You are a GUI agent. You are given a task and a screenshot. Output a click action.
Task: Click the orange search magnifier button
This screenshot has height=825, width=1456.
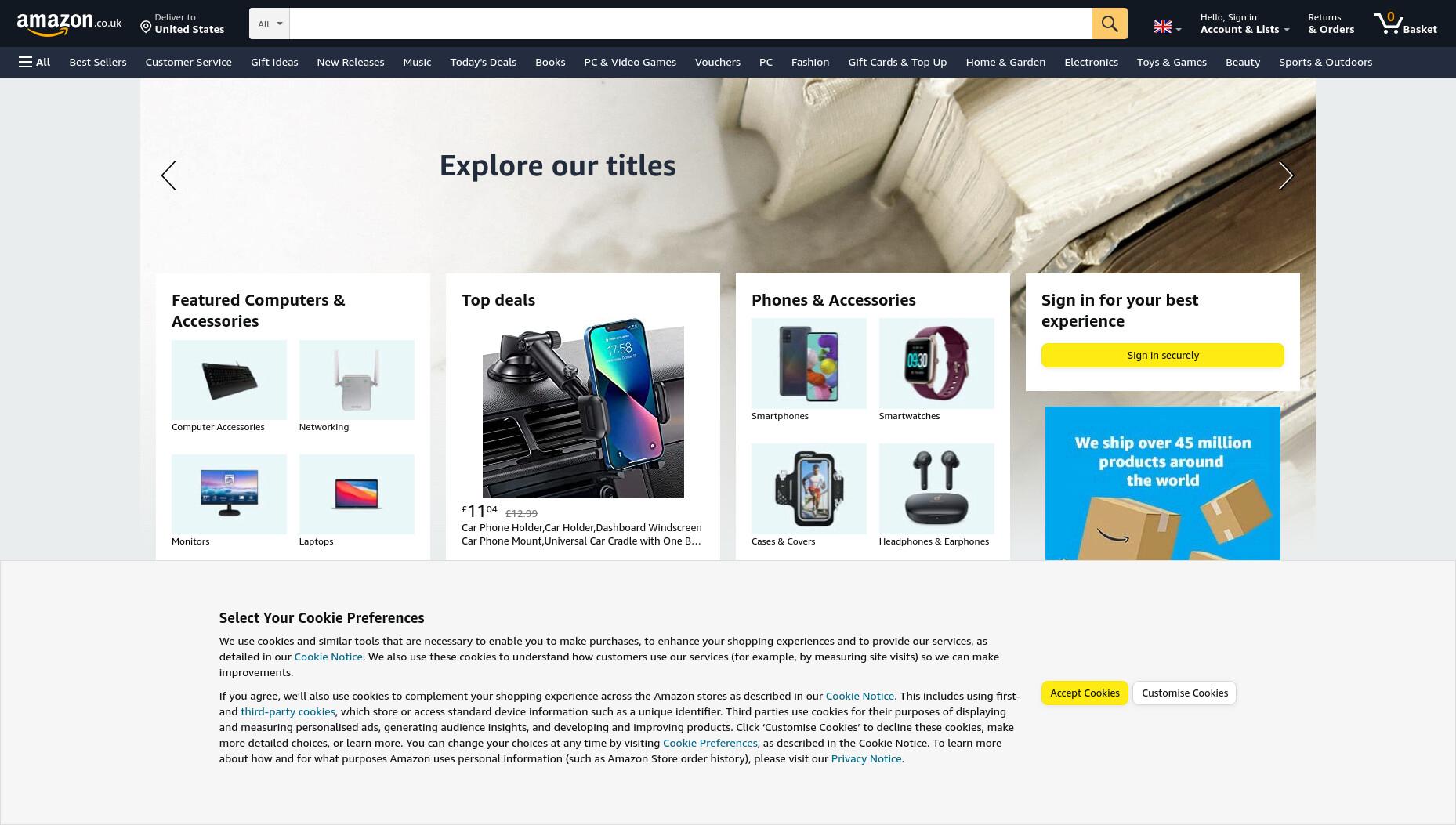(1110, 24)
